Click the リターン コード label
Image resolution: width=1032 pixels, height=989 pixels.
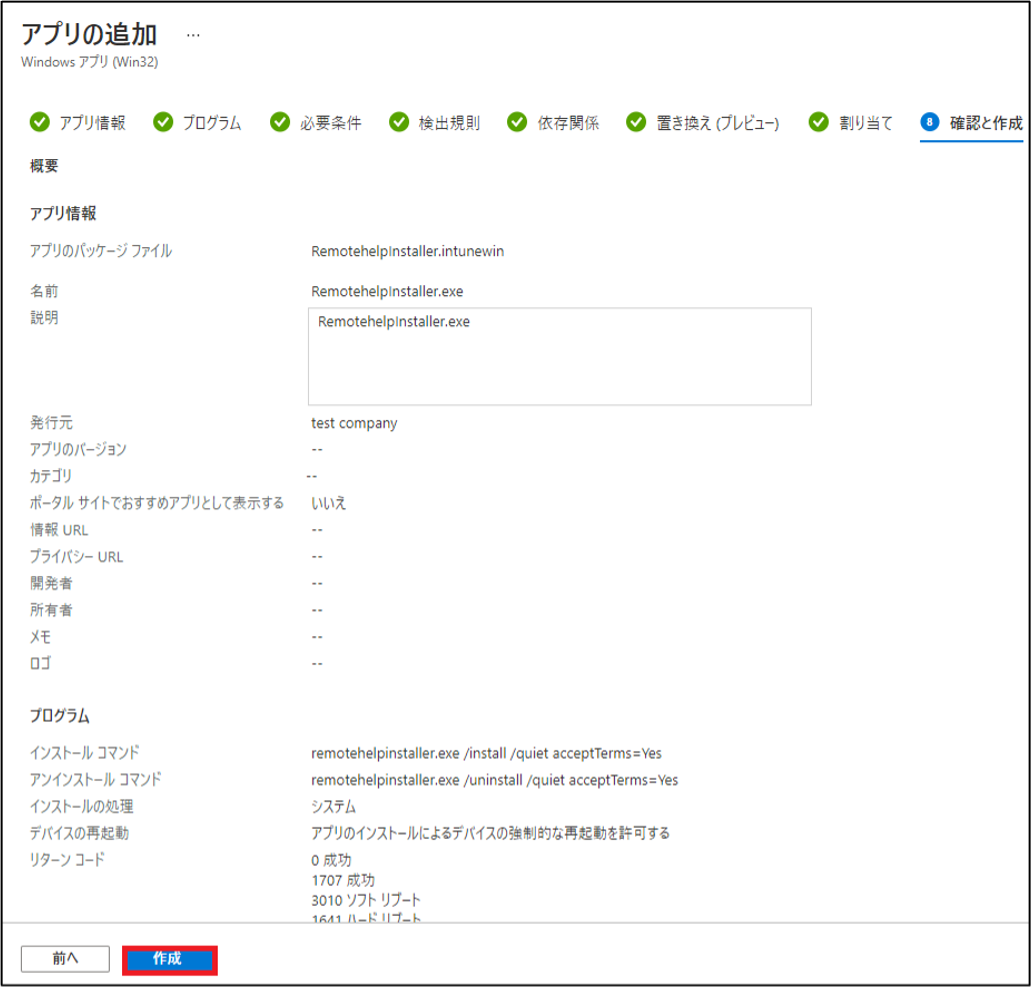pos(67,860)
